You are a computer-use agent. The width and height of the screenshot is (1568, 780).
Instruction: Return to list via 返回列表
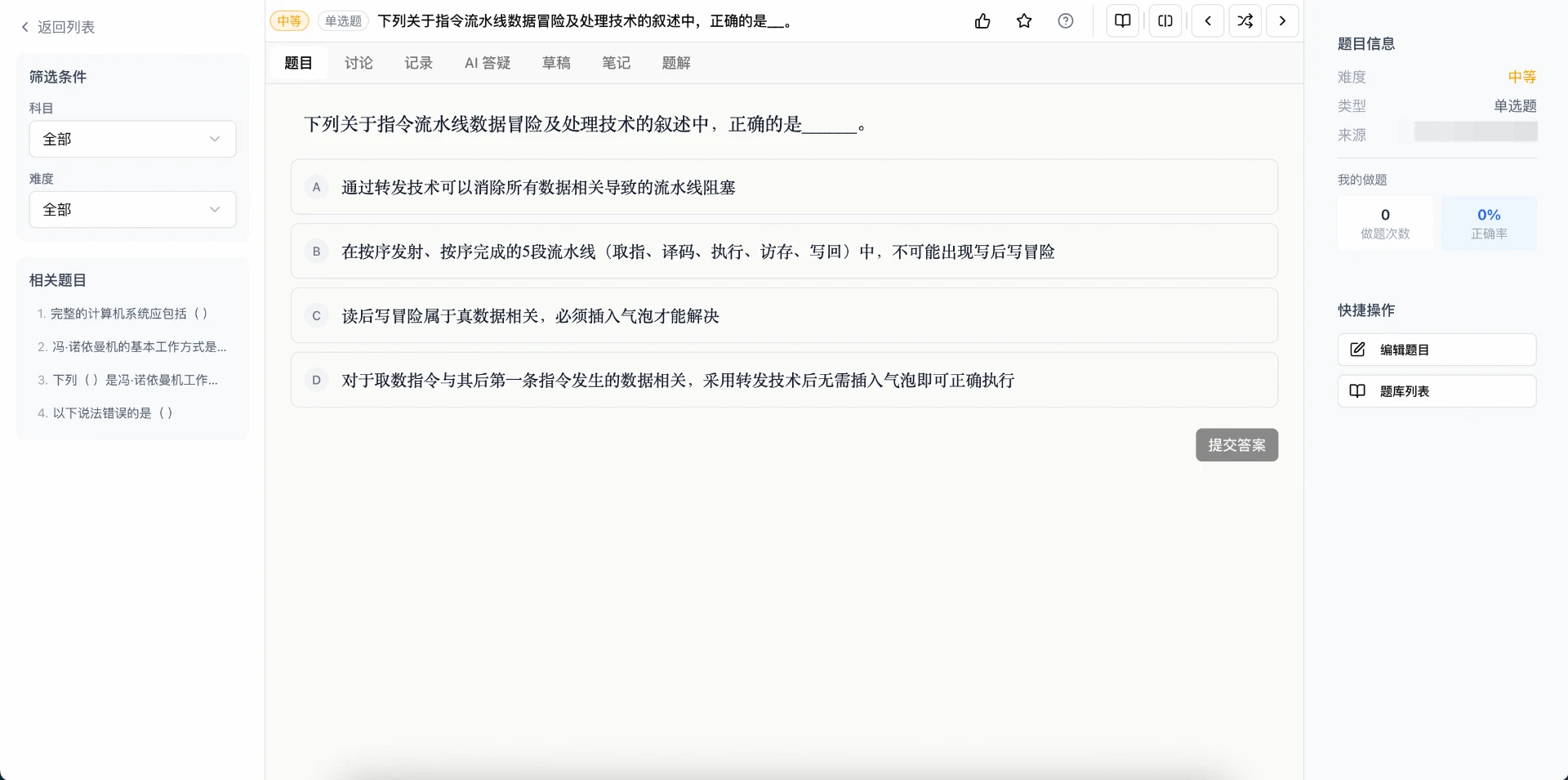58,27
